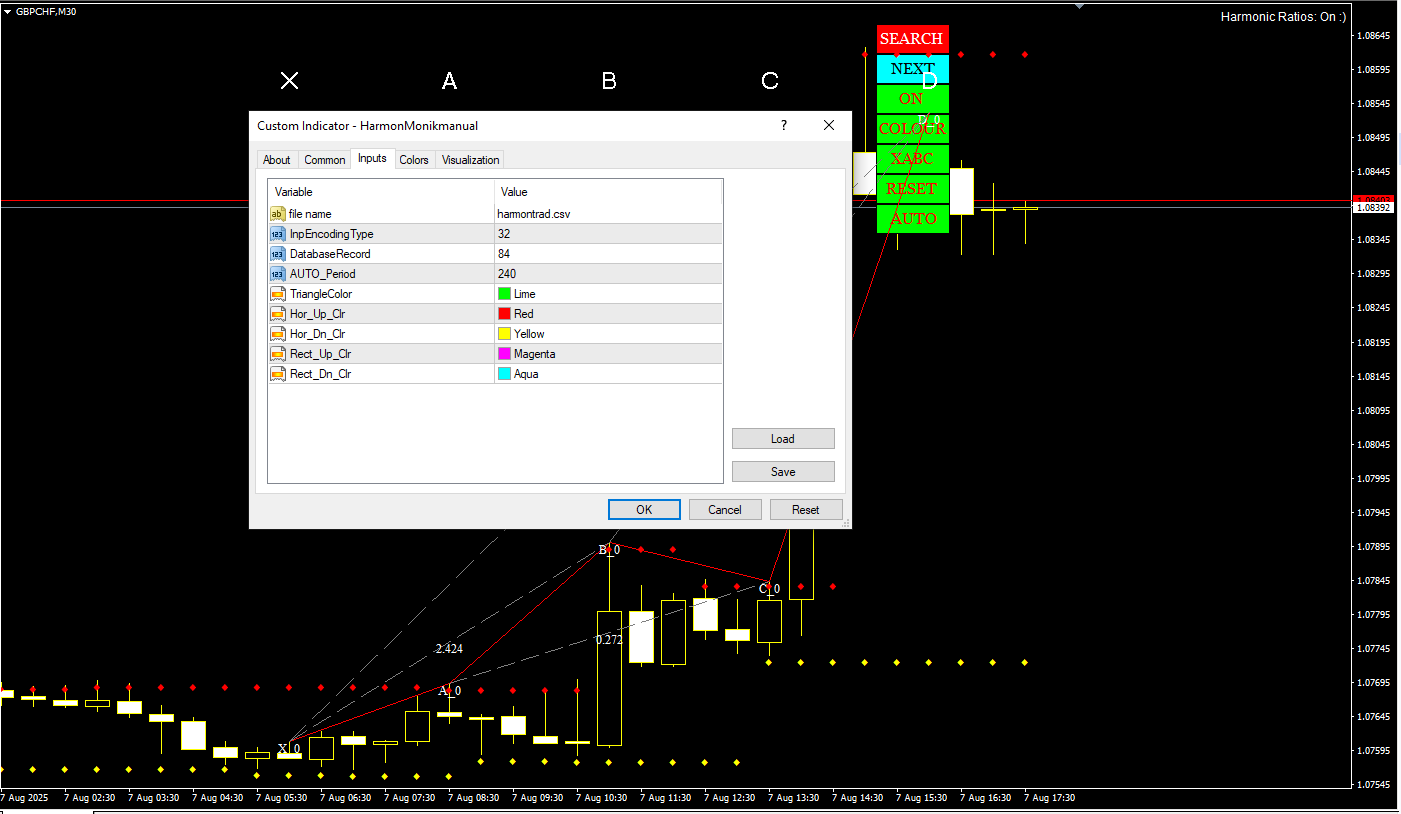The height and width of the screenshot is (814, 1401).
Task: Switch to the Colors tab
Action: (413, 160)
